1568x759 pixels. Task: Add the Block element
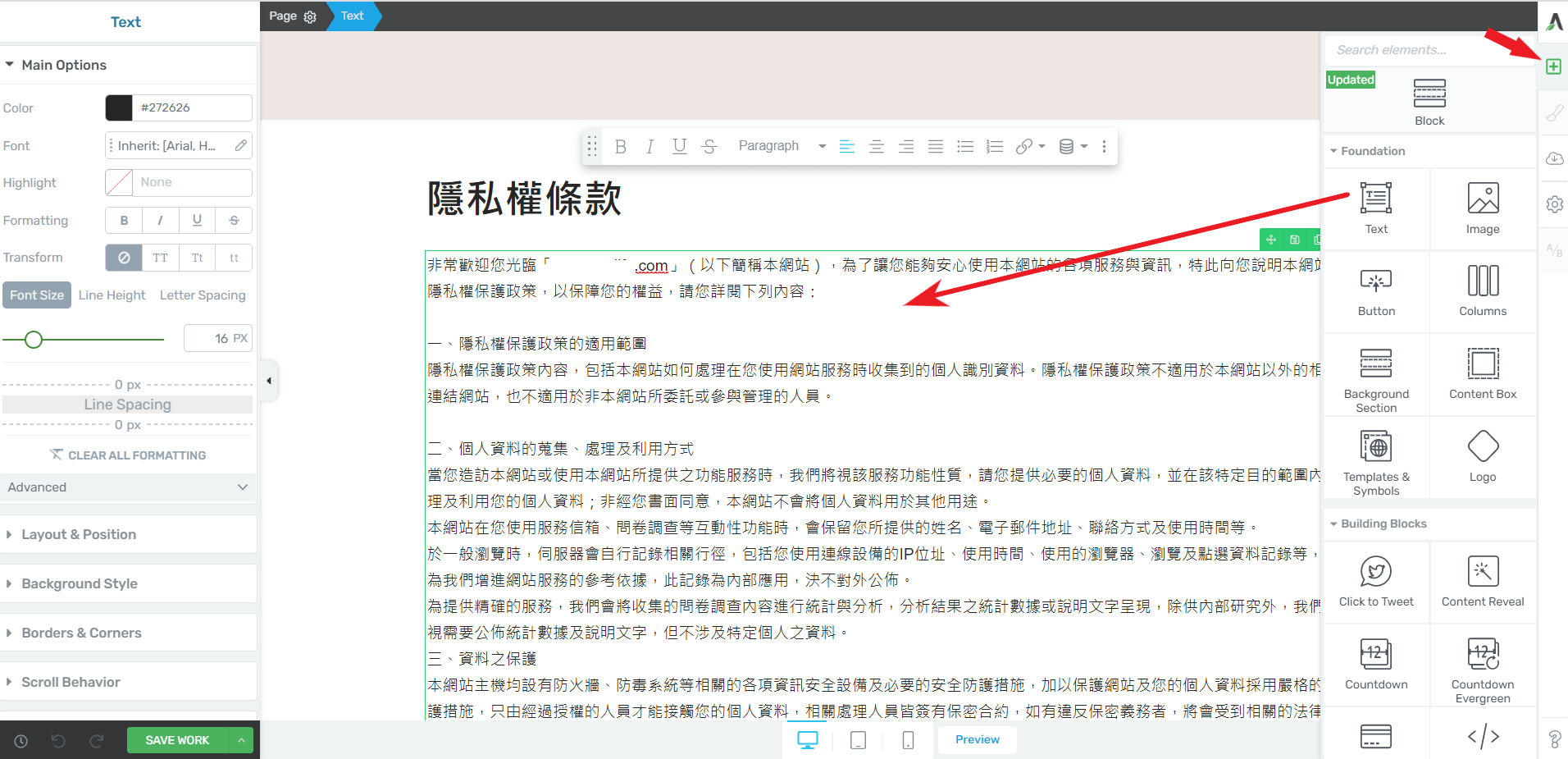[x=1429, y=102]
